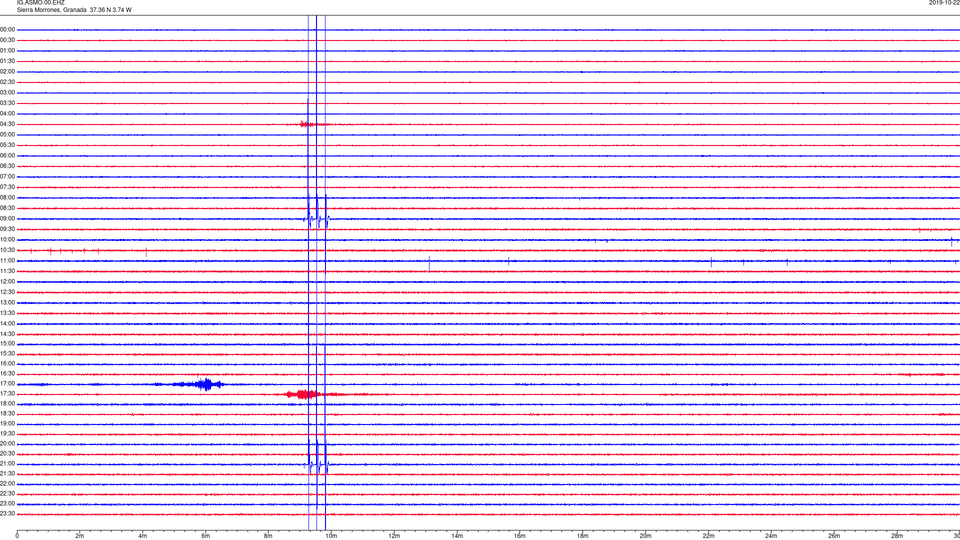
Task: Select the 14:00 trace time label
Action: point(8,323)
